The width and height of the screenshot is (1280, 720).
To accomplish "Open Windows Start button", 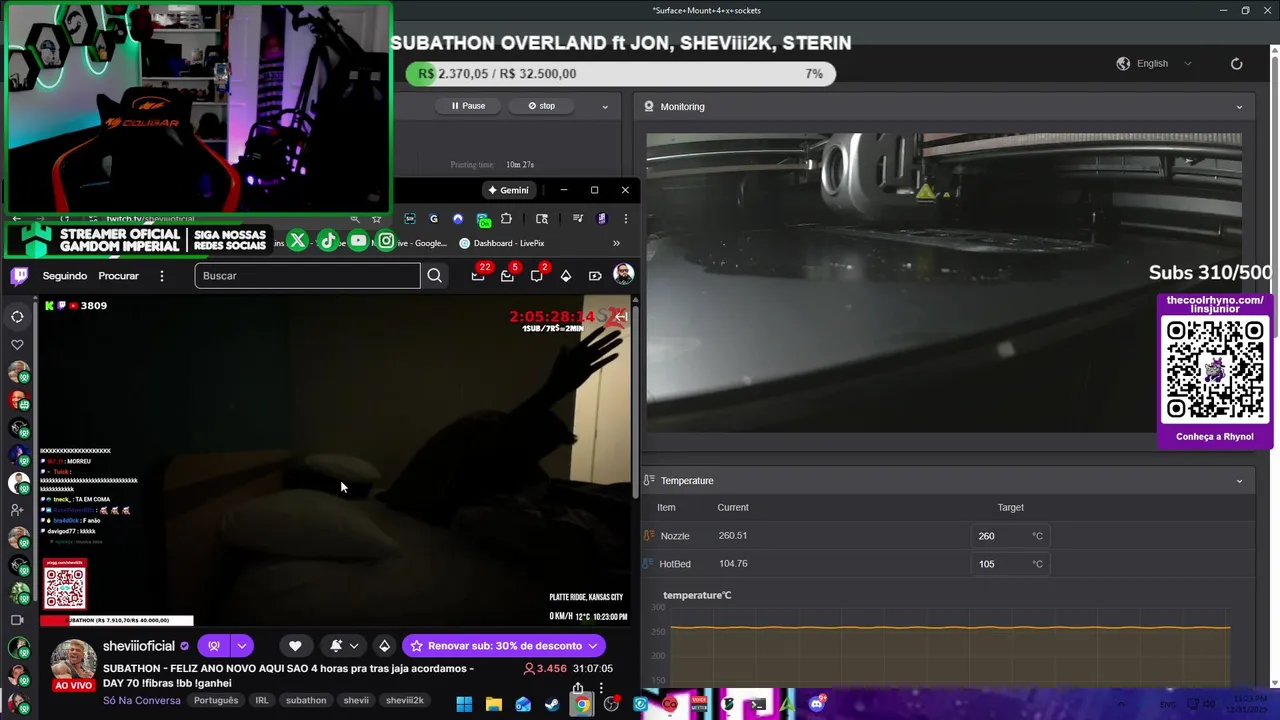I will (464, 704).
